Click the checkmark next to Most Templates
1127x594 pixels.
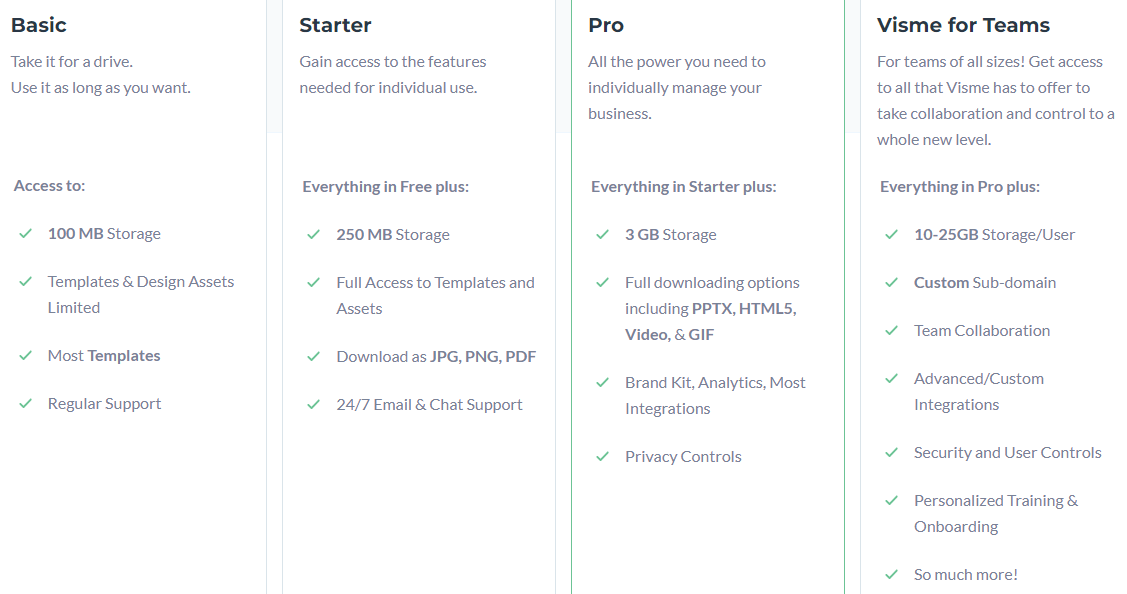click(26, 355)
